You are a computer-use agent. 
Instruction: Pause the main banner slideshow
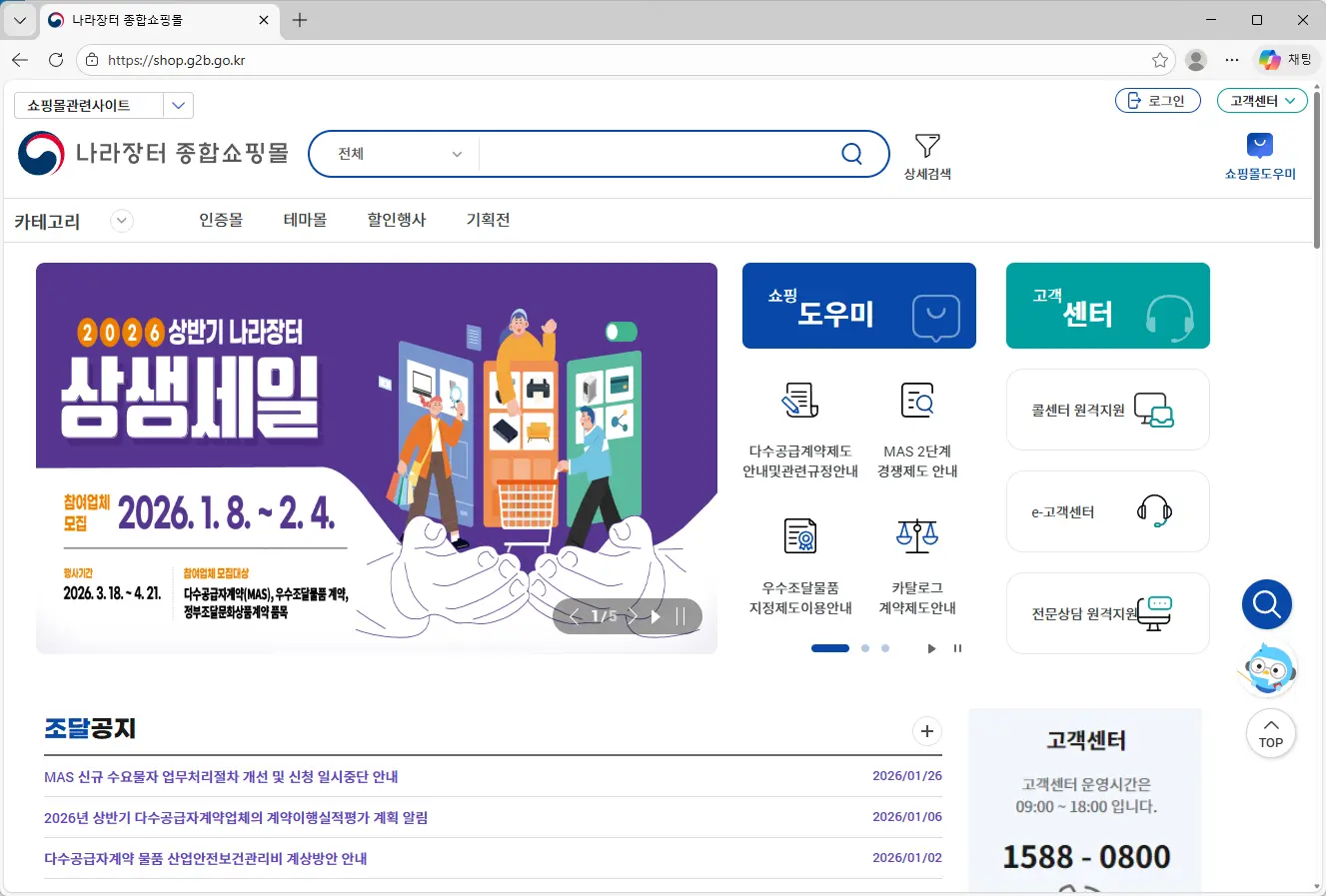pos(680,616)
